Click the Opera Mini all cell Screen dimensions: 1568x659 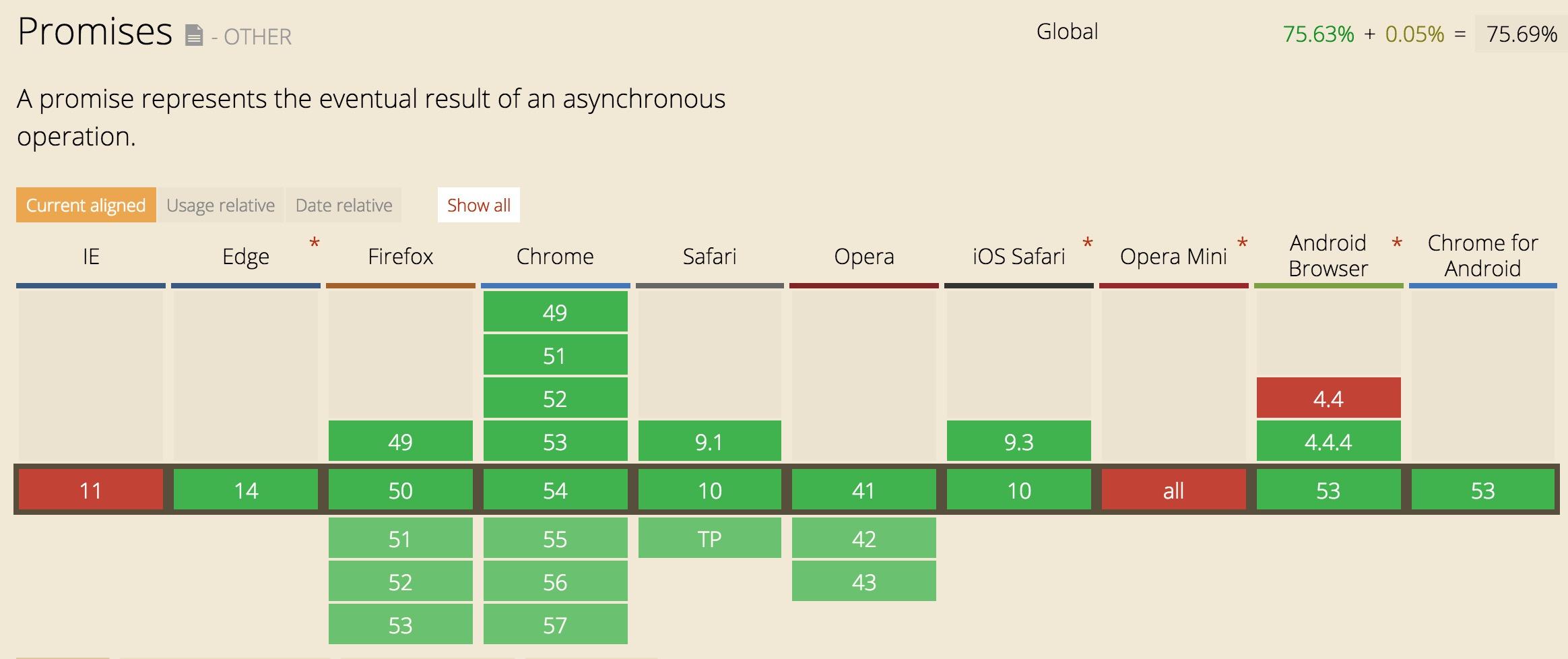[1173, 490]
